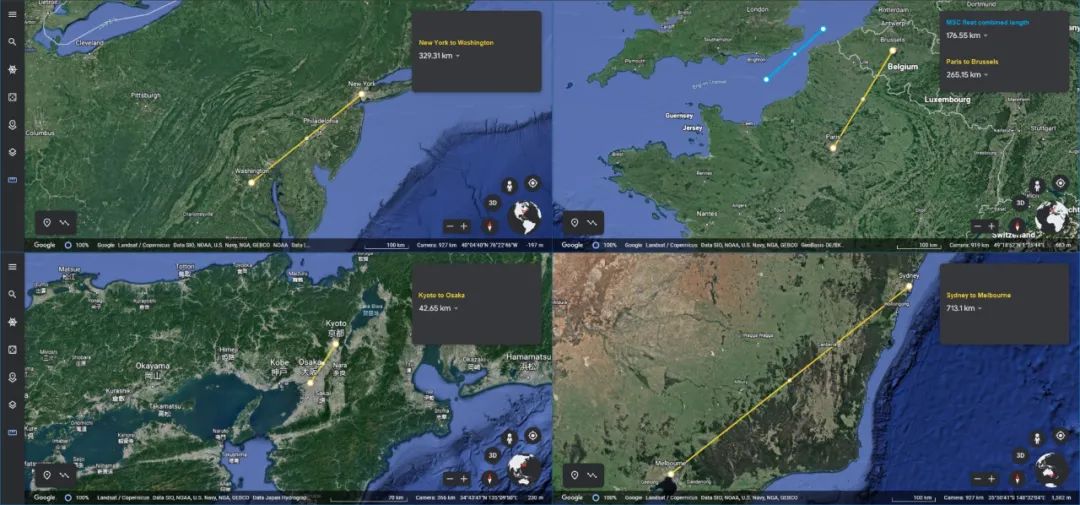Click the draw line icon in the Sydney map

click(x=592, y=475)
